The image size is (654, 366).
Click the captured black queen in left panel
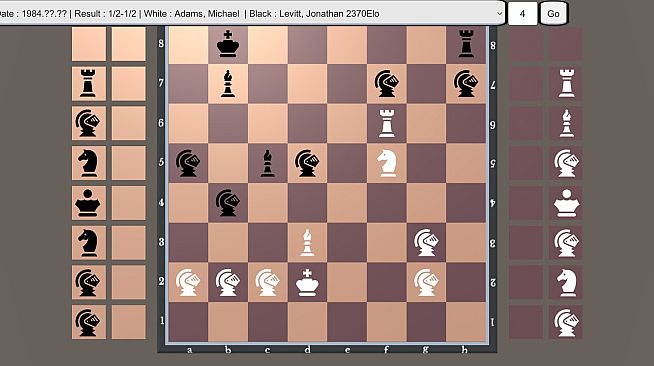click(88, 203)
